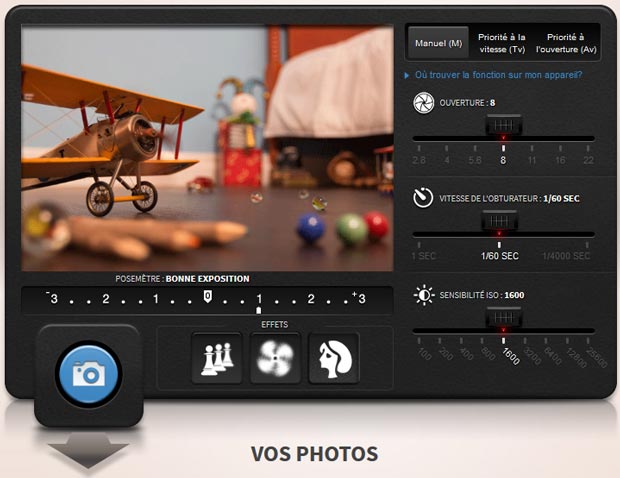Click 'VITESSE DE L'OBTURATEUR : 1/60 SEC' label
Image resolution: width=620 pixels, height=478 pixels.
coord(509,198)
